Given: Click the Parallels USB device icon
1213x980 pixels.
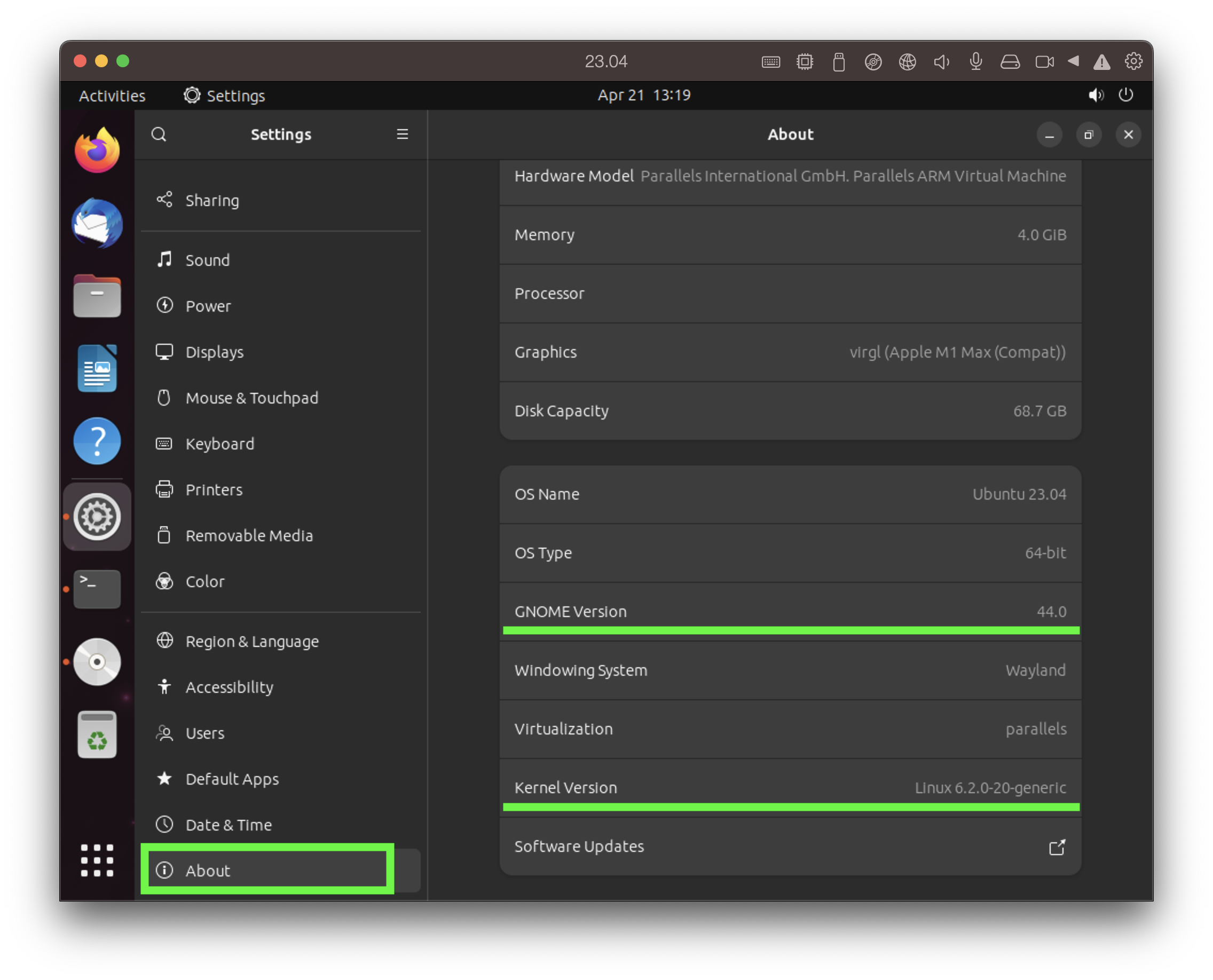Looking at the screenshot, I should point(839,61).
